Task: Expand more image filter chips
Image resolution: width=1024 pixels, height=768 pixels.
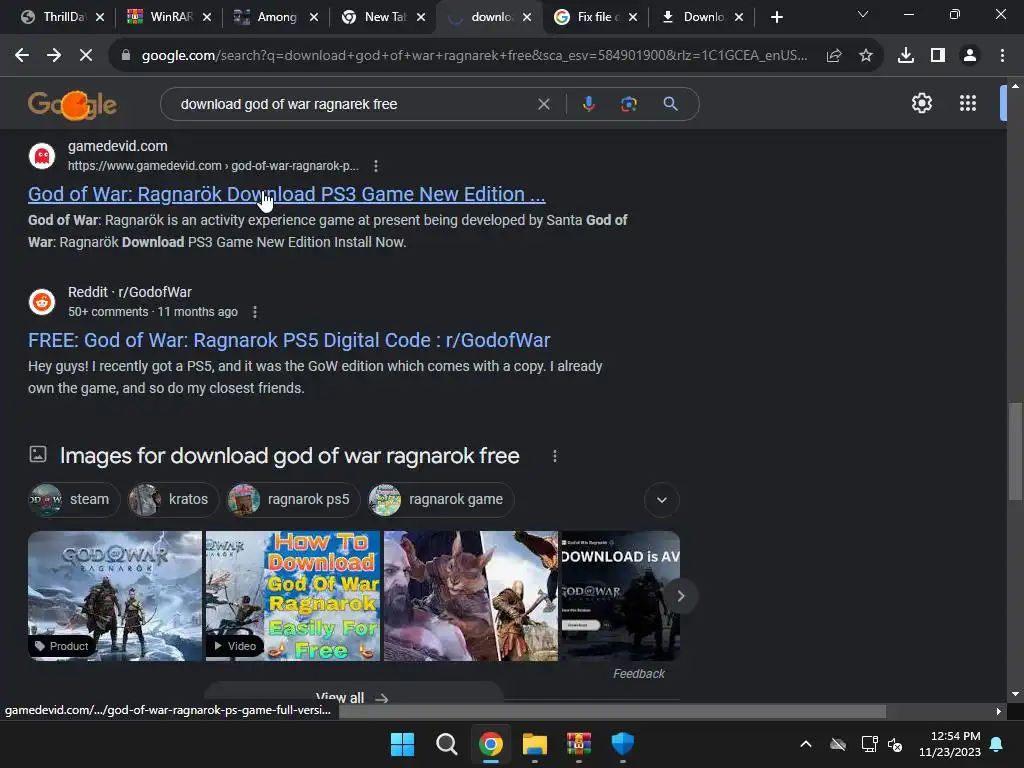Action: pyautogui.click(x=662, y=500)
